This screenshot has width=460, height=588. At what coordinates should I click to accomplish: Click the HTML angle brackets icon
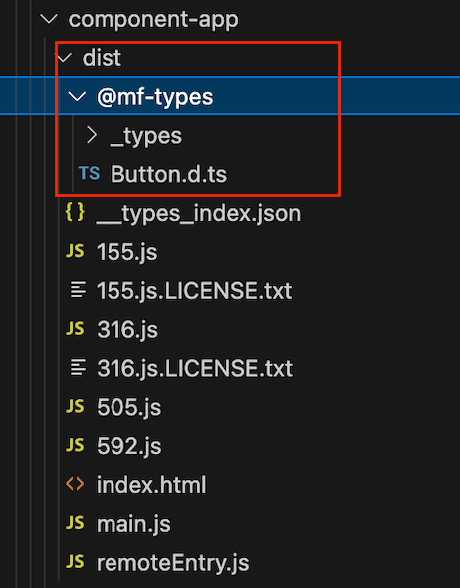75,484
